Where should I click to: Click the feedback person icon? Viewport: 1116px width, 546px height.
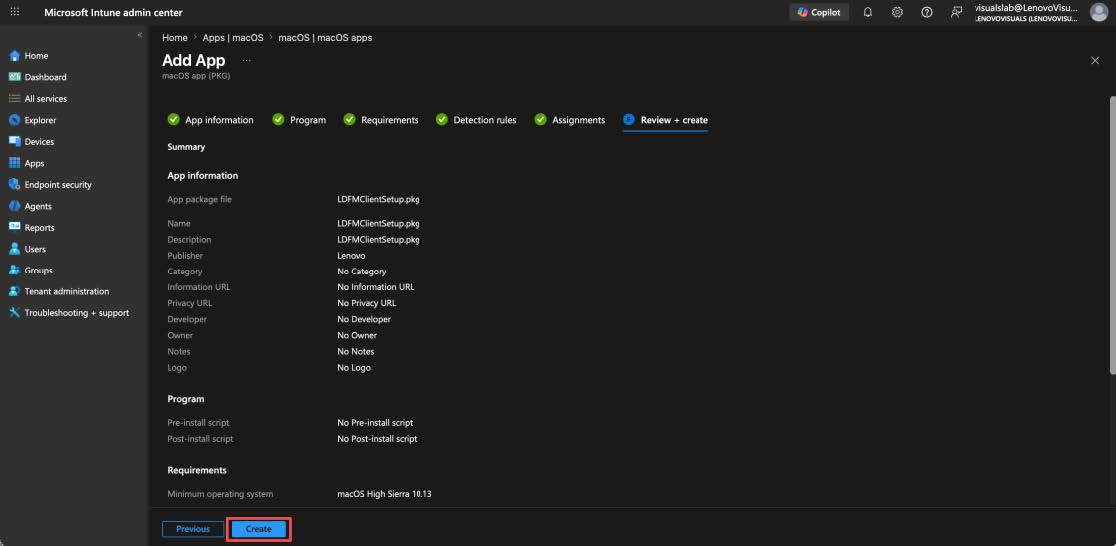(x=957, y=12)
